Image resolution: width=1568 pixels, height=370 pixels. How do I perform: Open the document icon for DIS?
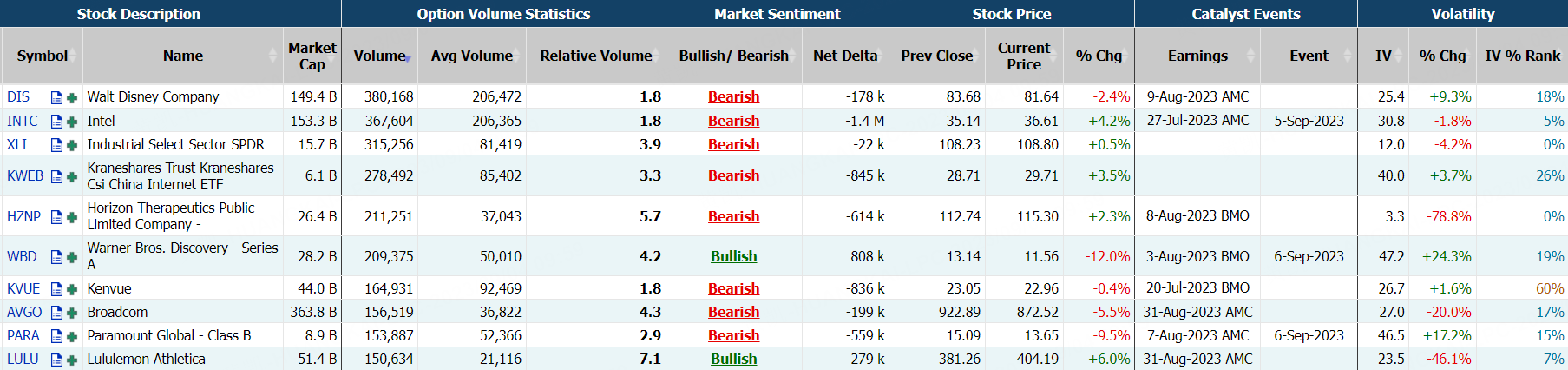[x=56, y=97]
